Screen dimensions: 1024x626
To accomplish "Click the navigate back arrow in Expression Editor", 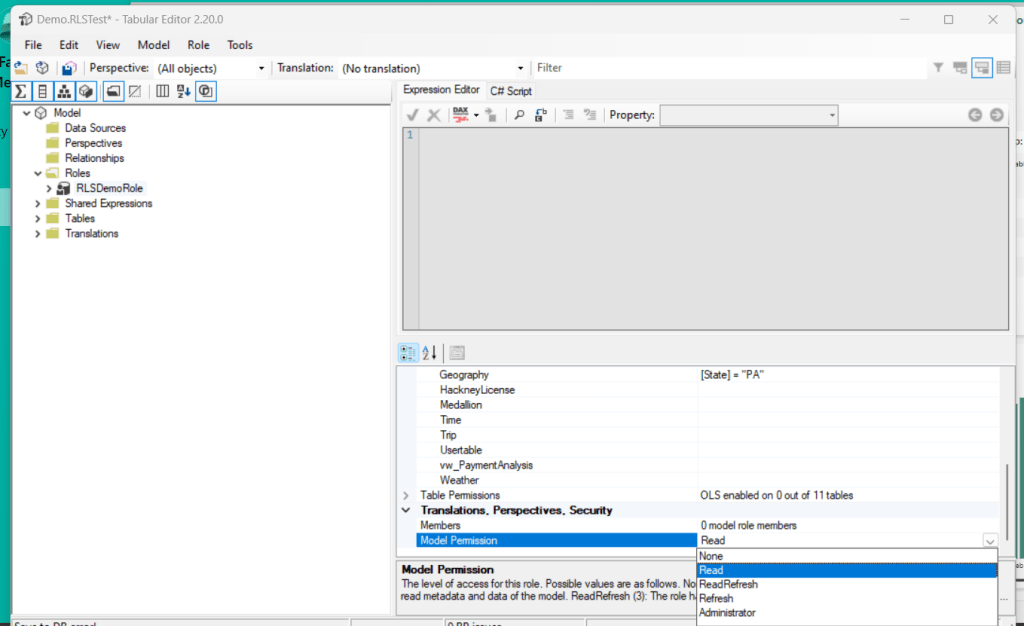I will point(974,115).
